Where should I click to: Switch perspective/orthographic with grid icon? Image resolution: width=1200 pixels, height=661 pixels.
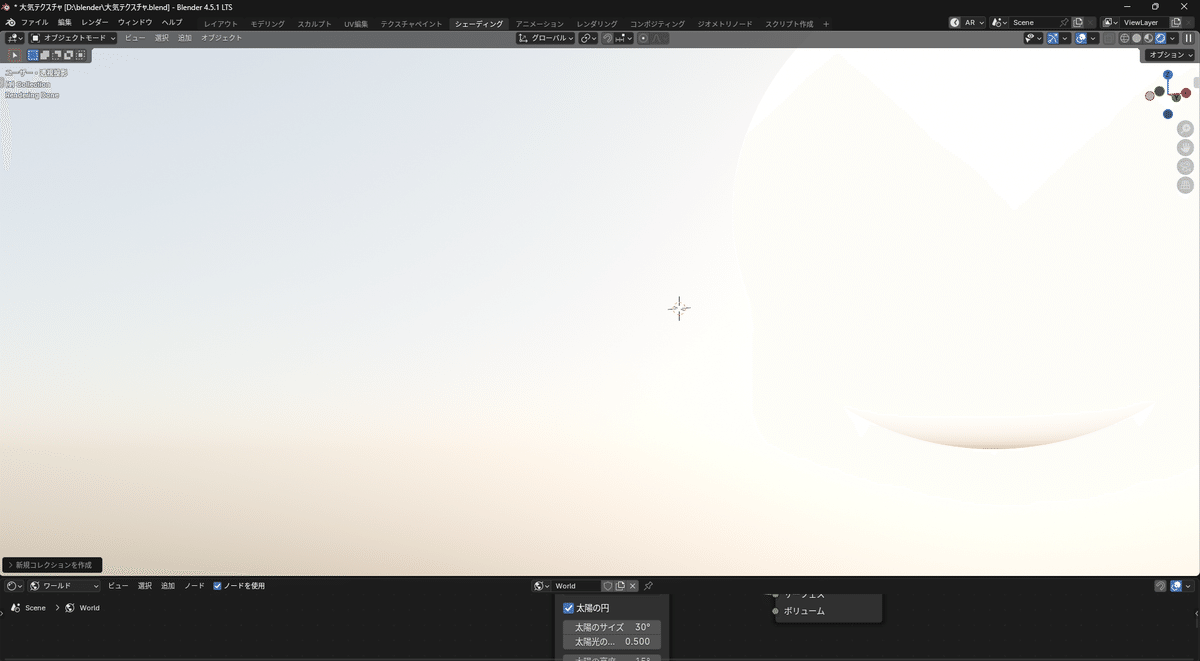point(1185,185)
